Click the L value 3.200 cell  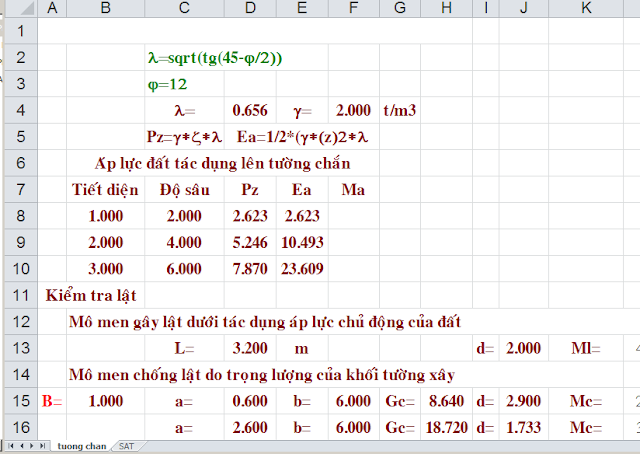pyautogui.click(x=250, y=348)
